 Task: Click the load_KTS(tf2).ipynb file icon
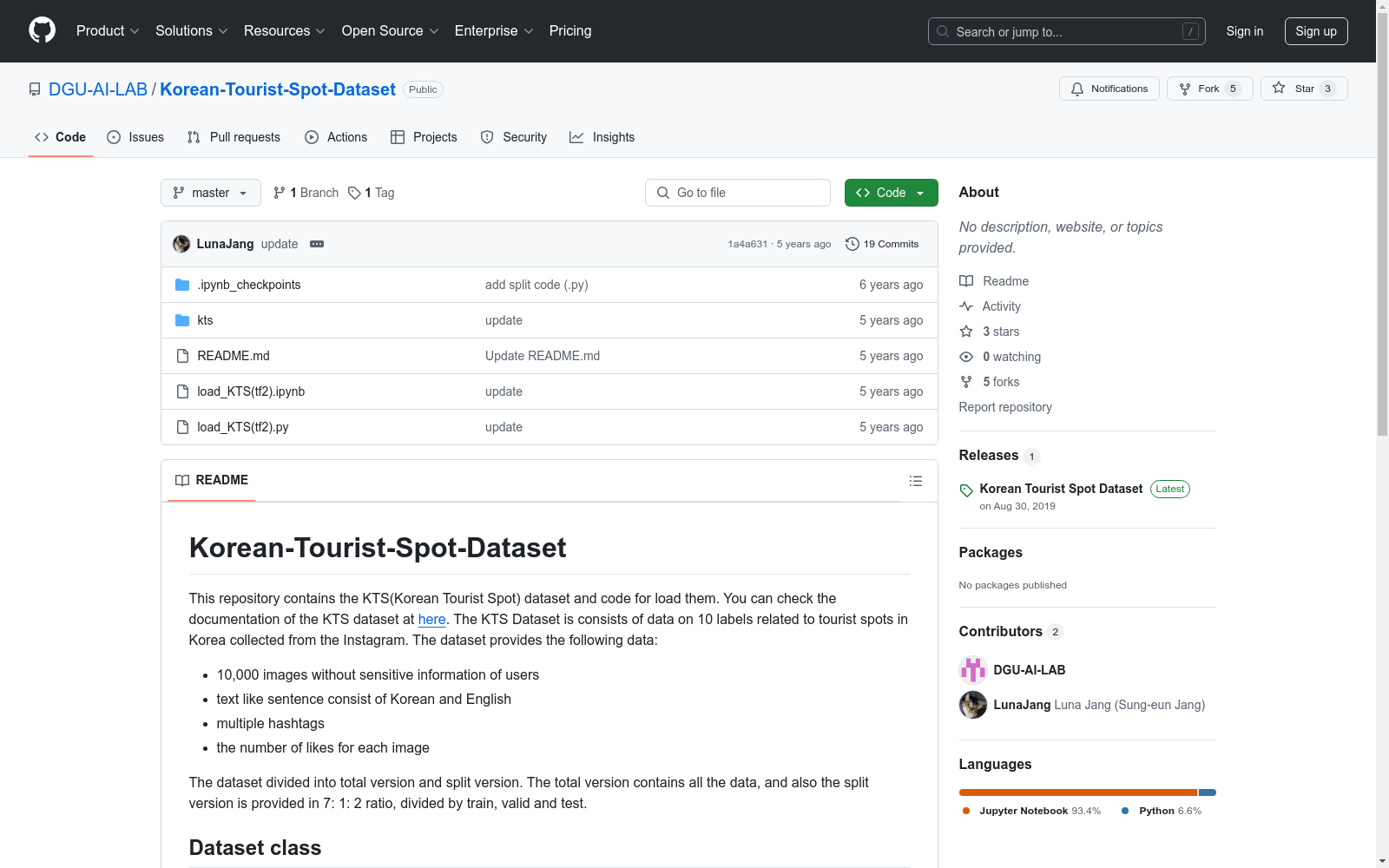(182, 391)
